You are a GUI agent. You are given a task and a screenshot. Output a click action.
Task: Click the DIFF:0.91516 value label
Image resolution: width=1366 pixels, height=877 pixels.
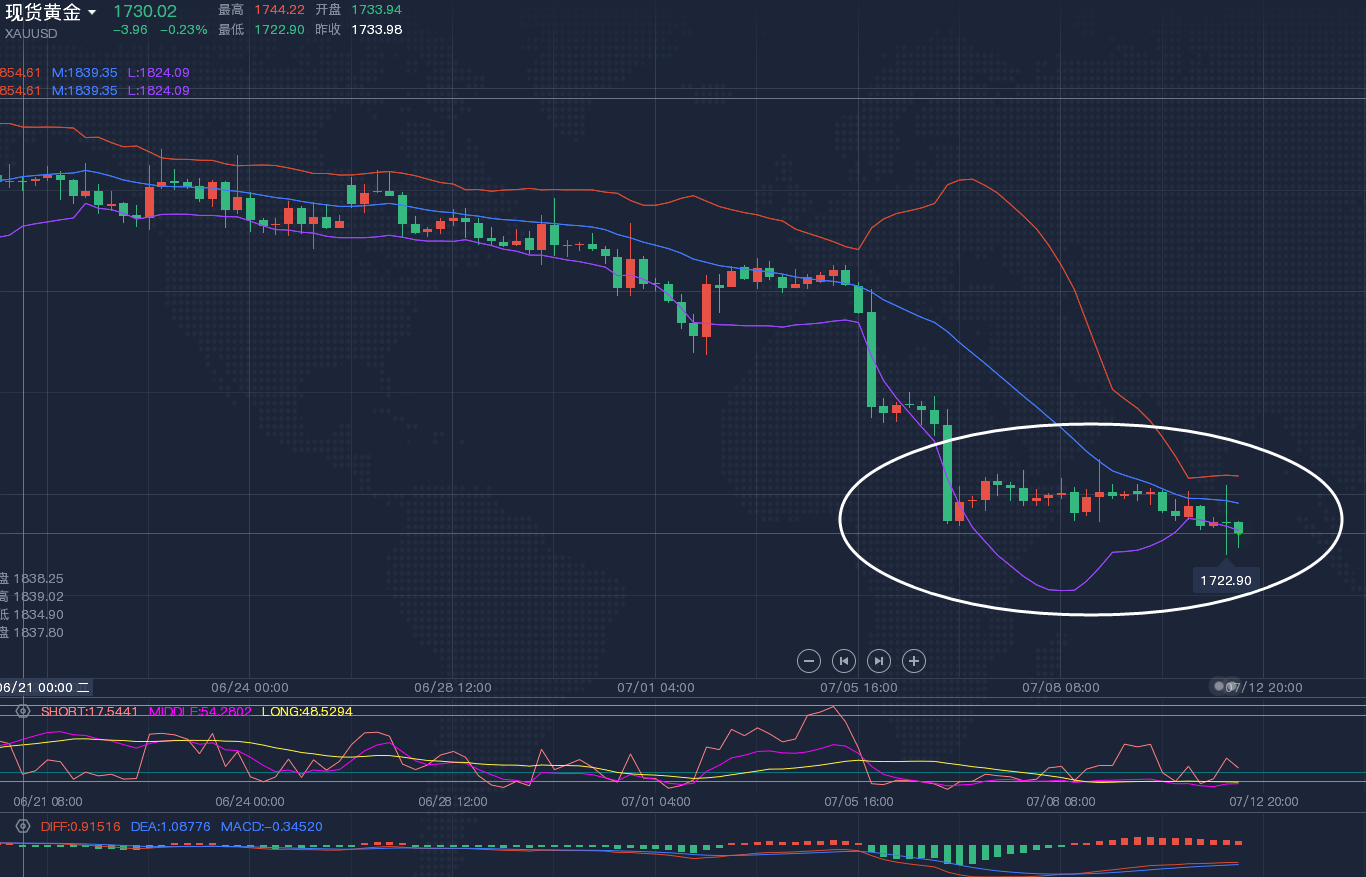click(x=80, y=826)
